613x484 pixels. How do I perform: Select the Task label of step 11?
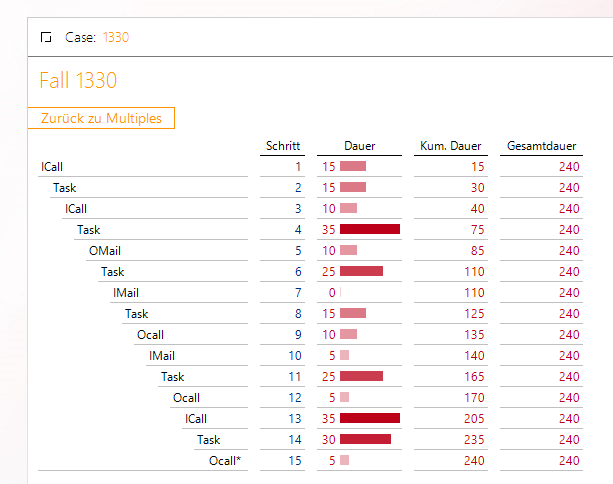click(172, 377)
